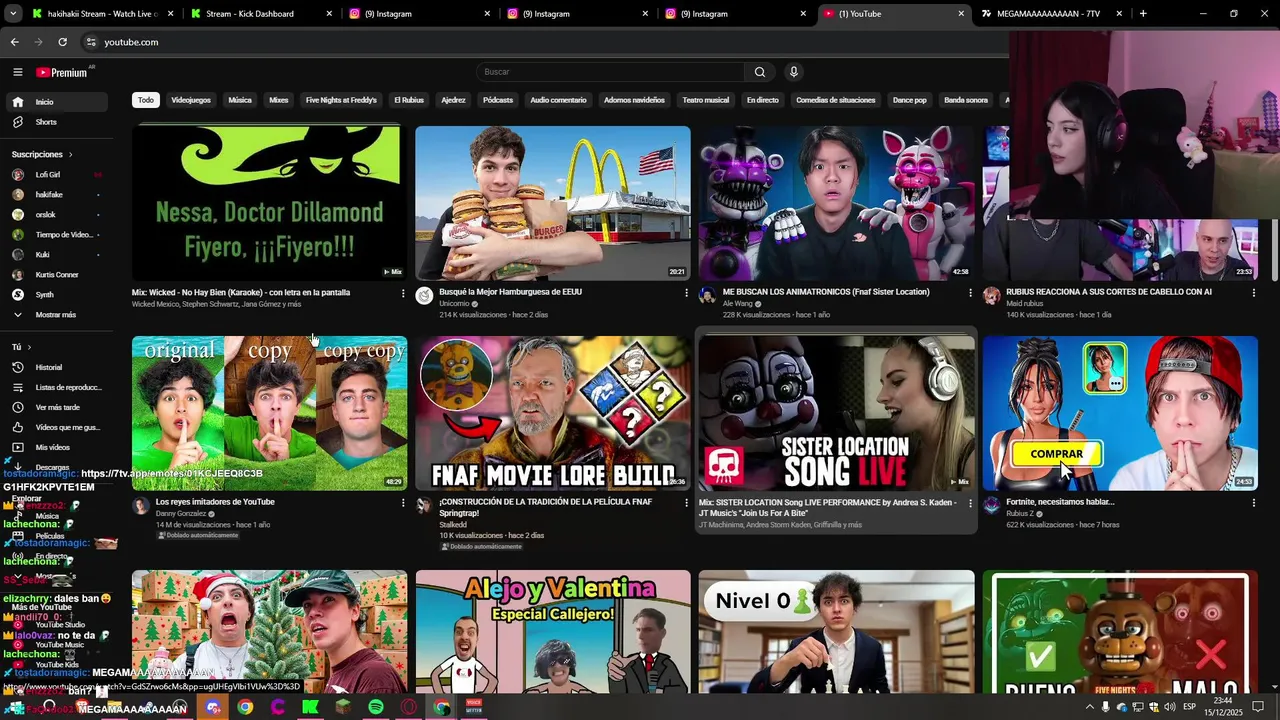This screenshot has width=1280, height=720.
Task: Open the Kurtis Conner subscription
Action: 58,275
